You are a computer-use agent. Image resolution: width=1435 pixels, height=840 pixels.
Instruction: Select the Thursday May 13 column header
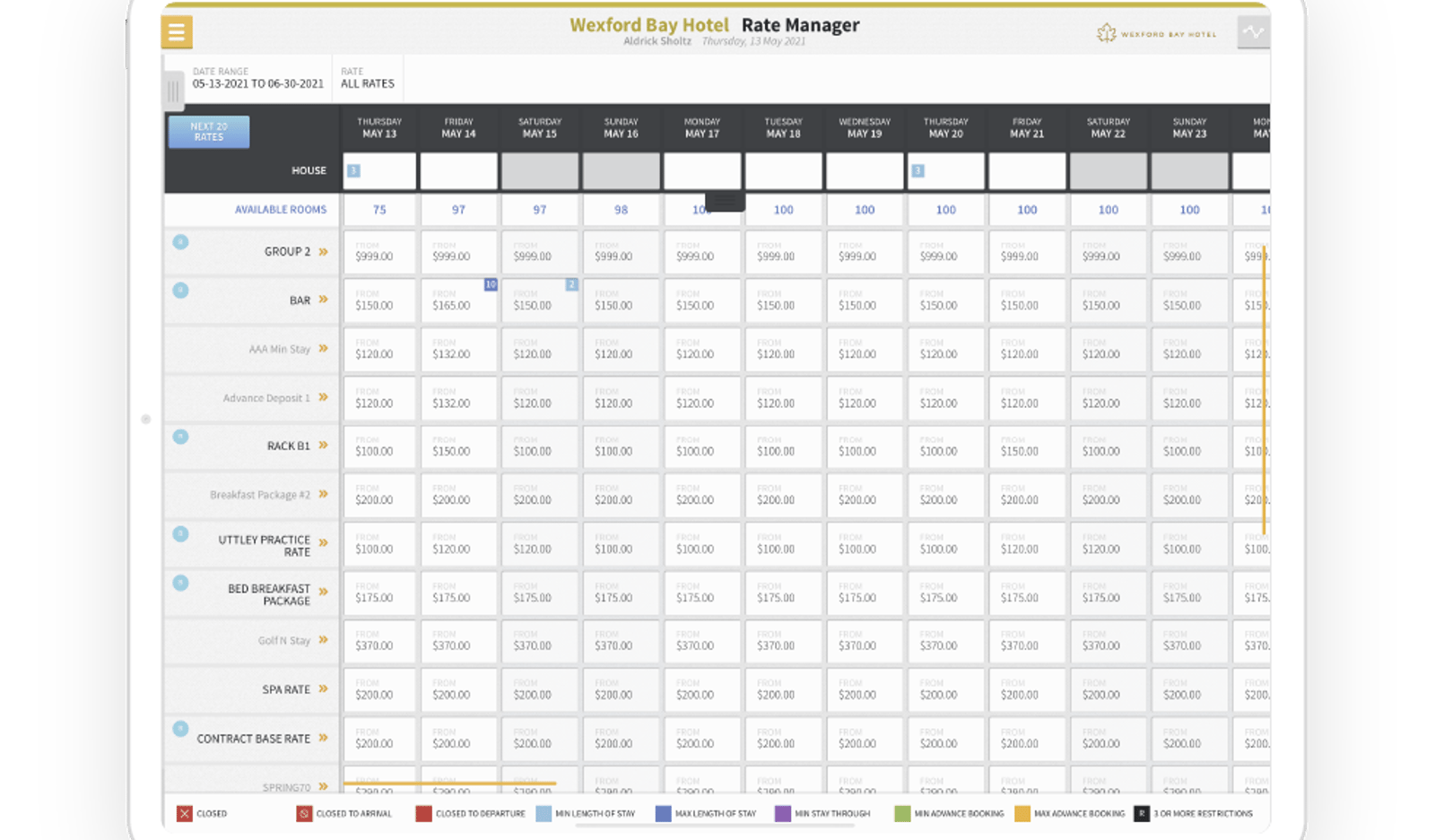click(x=379, y=127)
